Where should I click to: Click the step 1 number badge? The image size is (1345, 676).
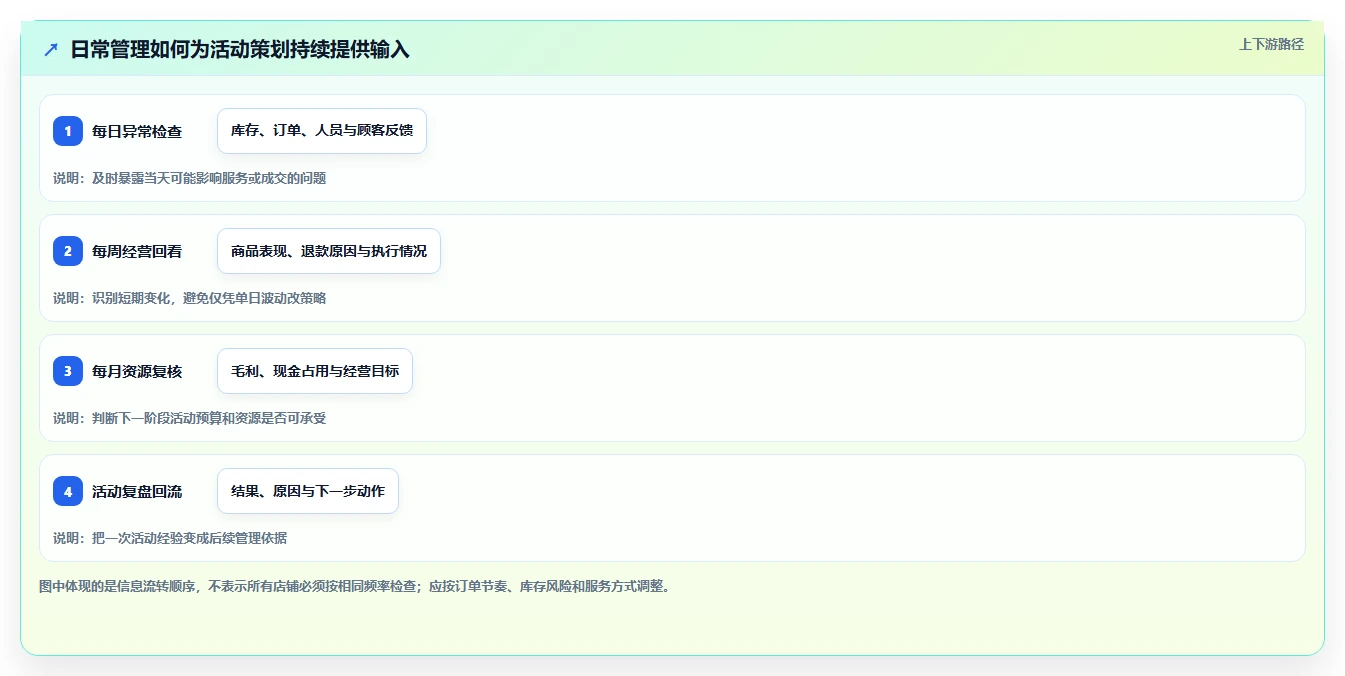coord(68,131)
